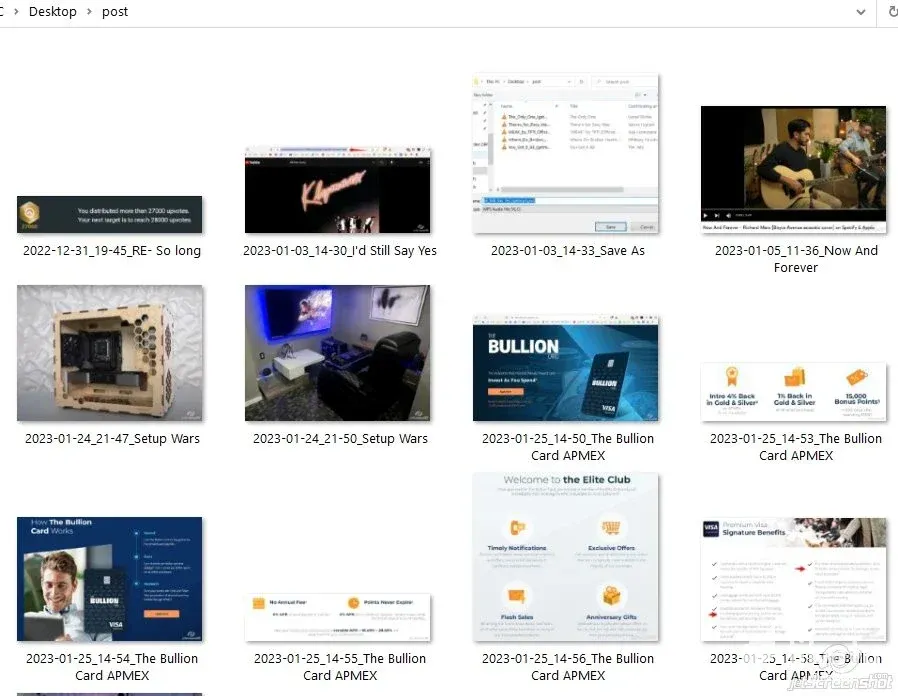Select the I'd Still Say Yes video thumbnail

337,191
